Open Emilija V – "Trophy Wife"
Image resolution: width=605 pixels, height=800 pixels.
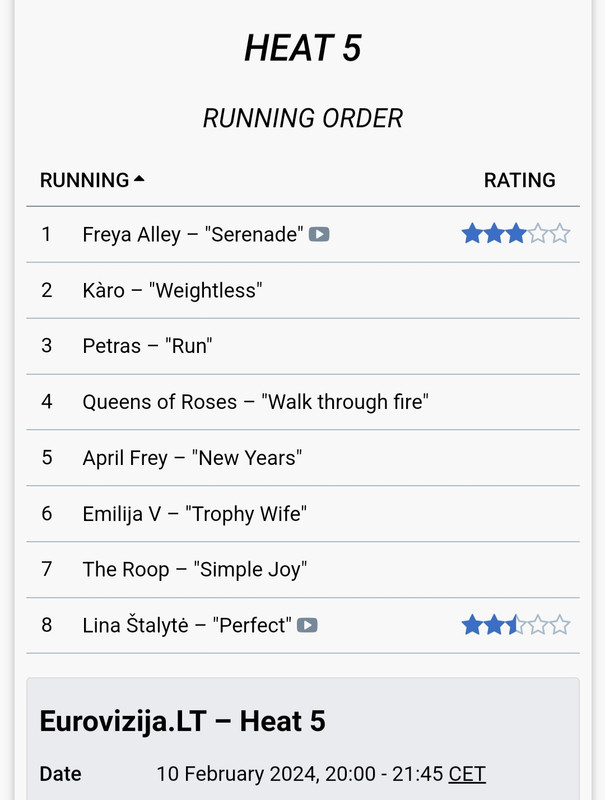(x=194, y=515)
